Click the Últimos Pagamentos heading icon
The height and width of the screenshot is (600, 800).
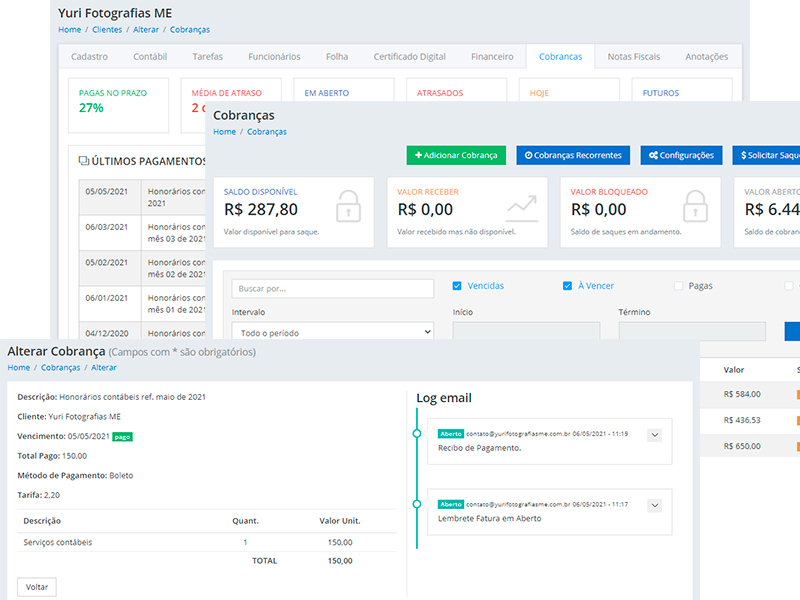(x=84, y=161)
